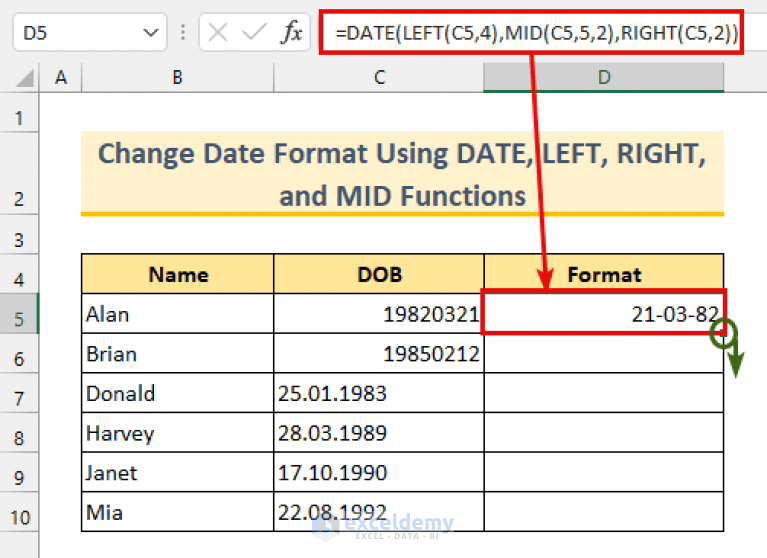
Task: Select the empty Format cell in Mia's row
Action: pyautogui.click(x=604, y=512)
